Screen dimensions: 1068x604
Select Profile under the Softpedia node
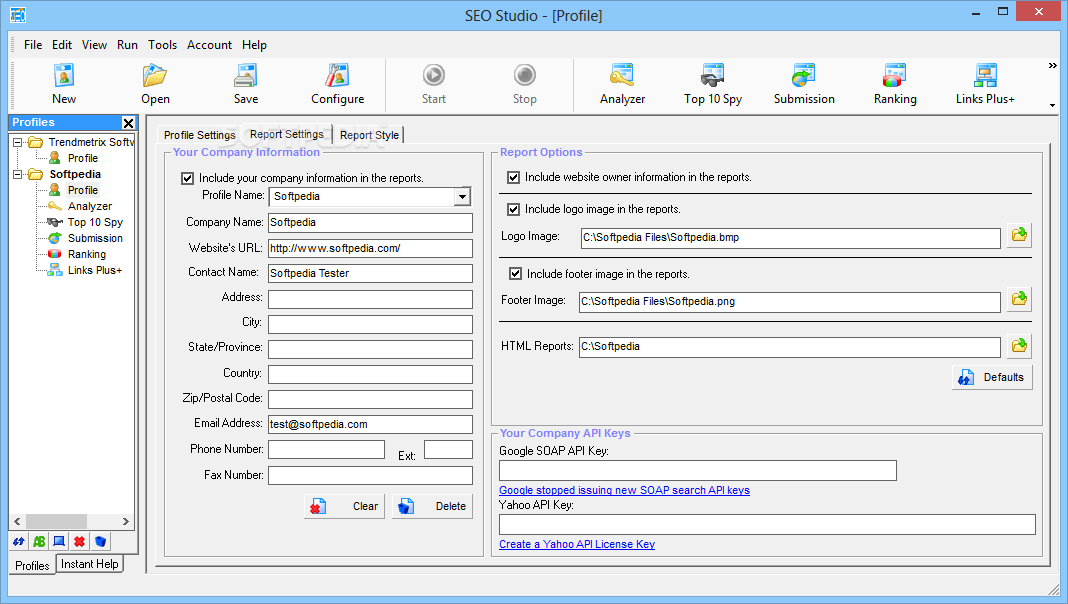click(x=82, y=190)
